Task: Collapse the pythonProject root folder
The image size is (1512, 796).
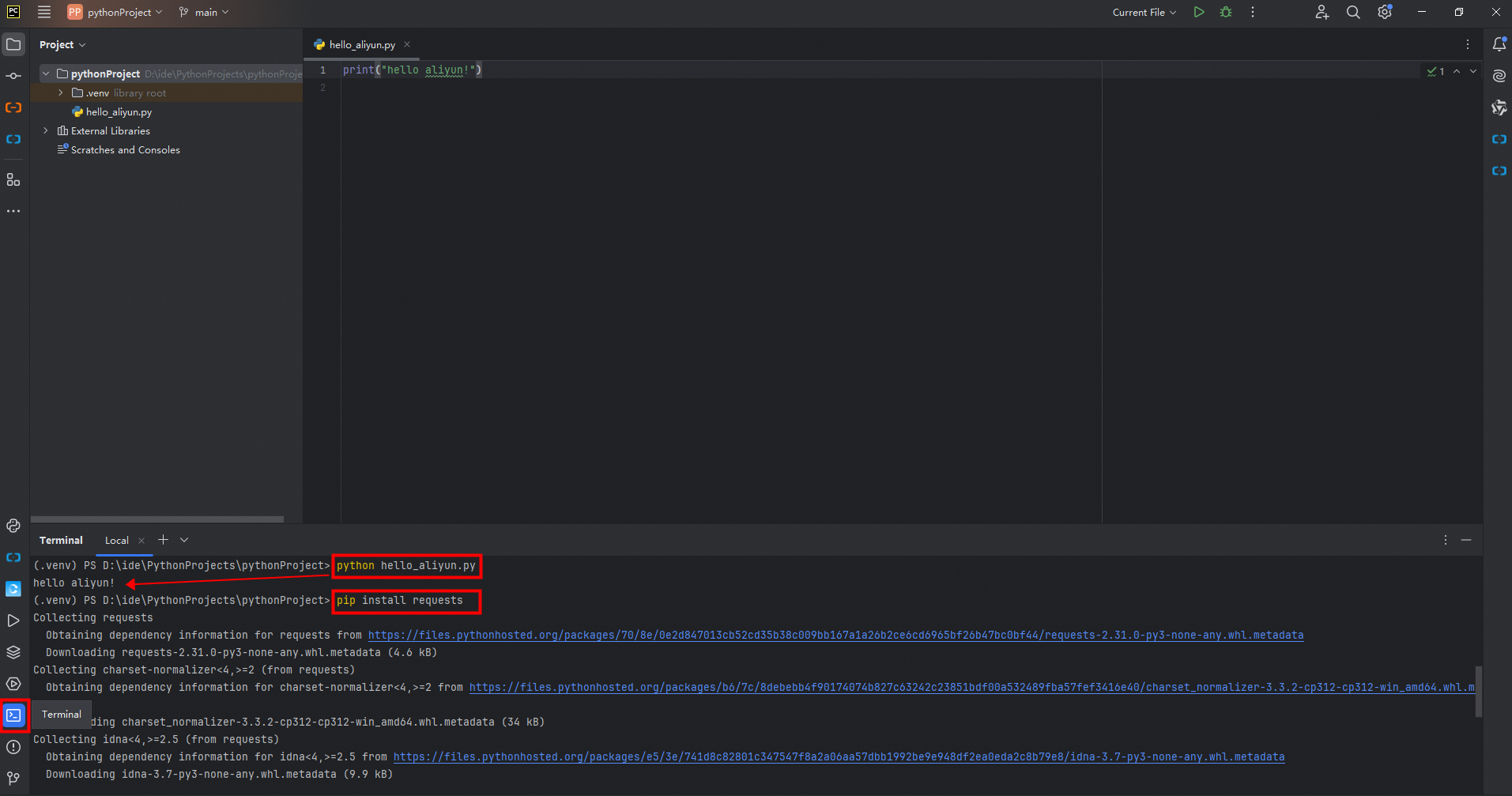Action: 46,74
